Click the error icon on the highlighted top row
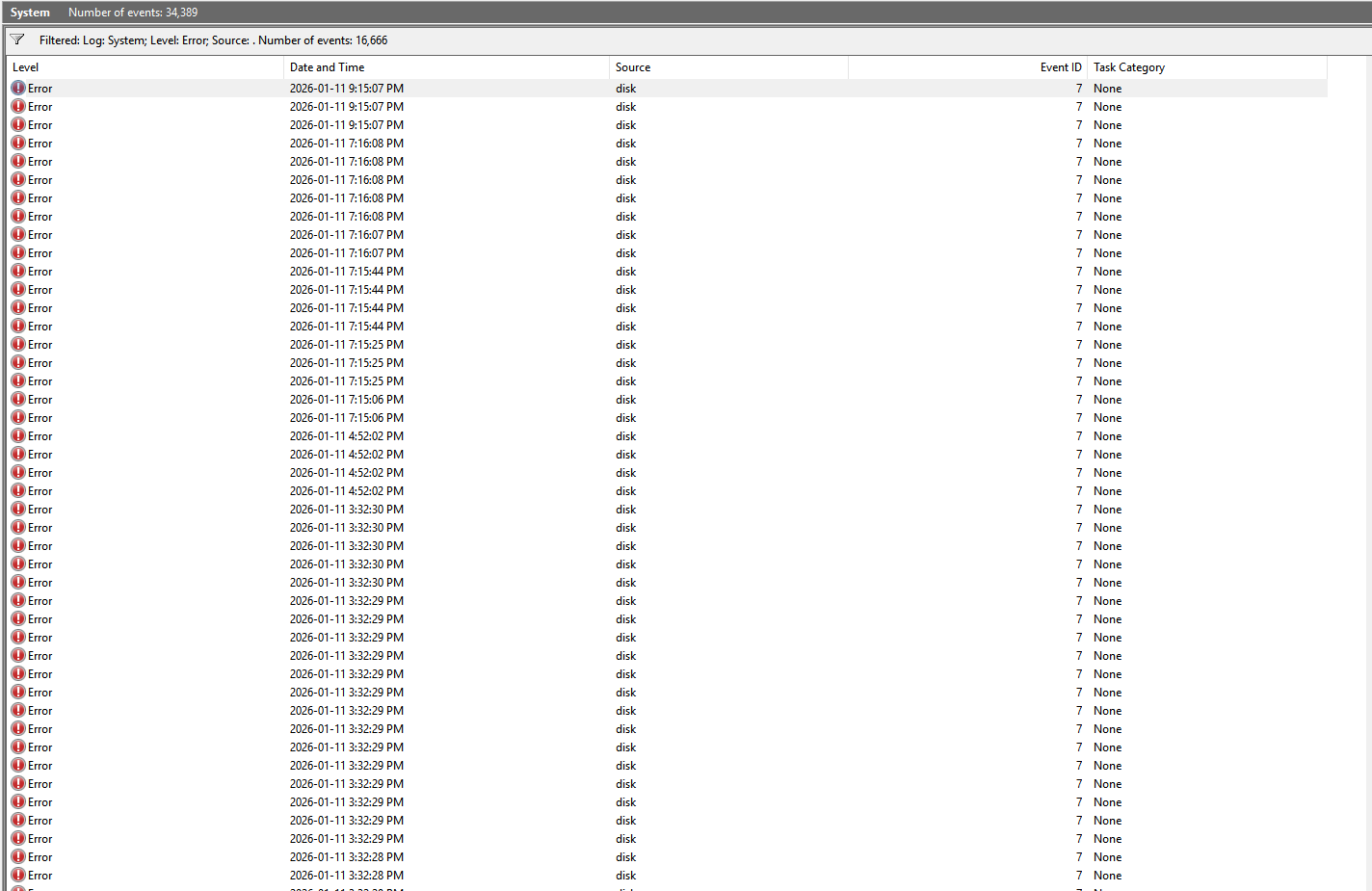 [x=18, y=88]
